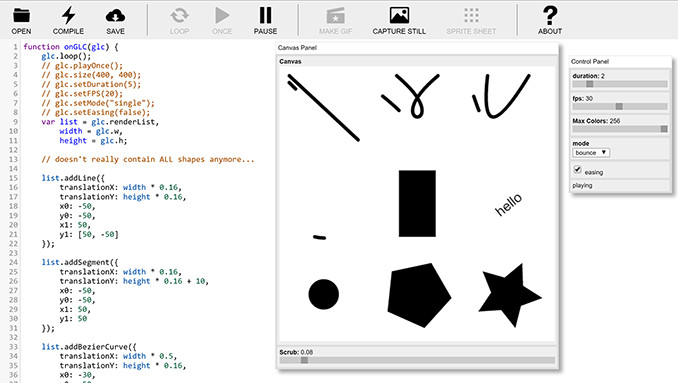Click the "y1: [50, -50]" code line
678x383 pixels.
[89, 234]
